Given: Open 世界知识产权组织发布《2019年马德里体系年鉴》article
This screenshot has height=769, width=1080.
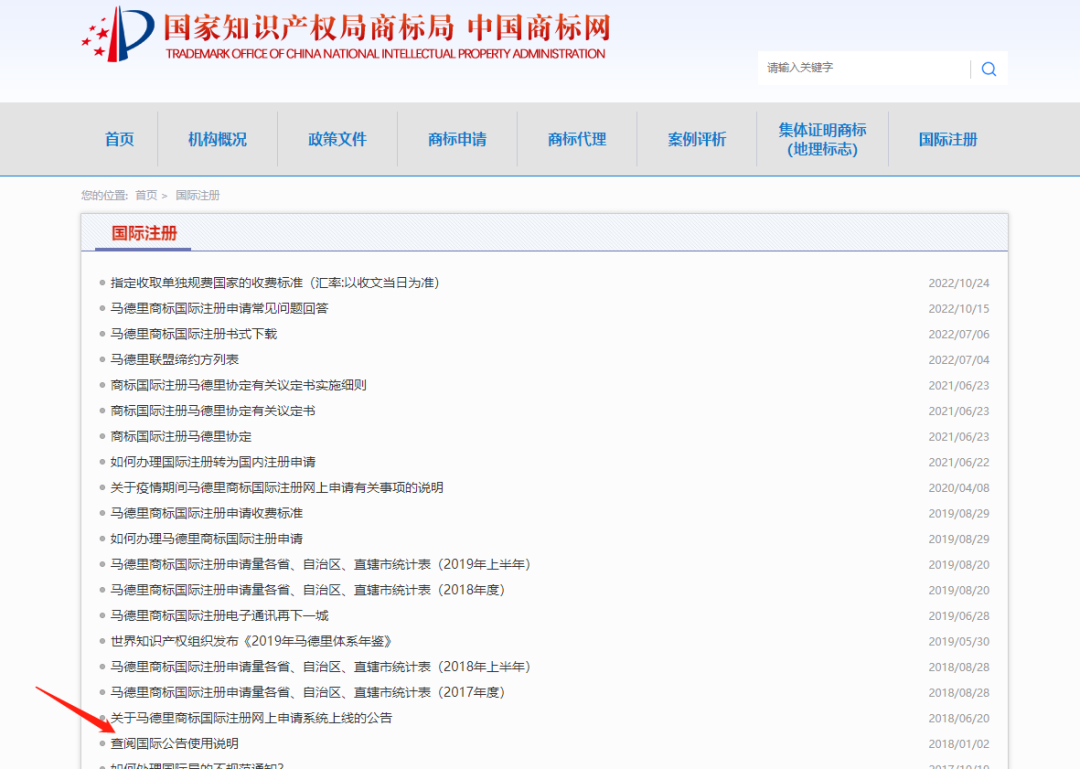Looking at the screenshot, I should coord(249,640).
